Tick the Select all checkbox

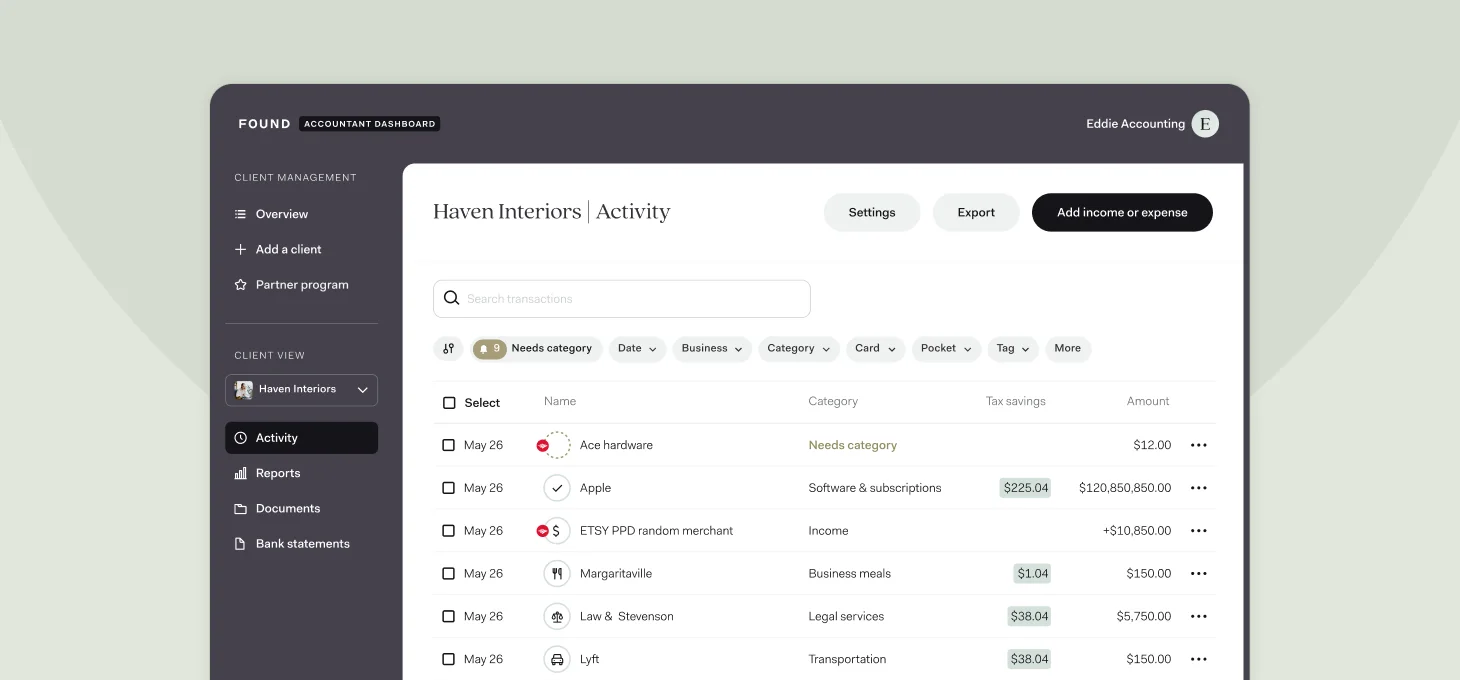(x=449, y=403)
